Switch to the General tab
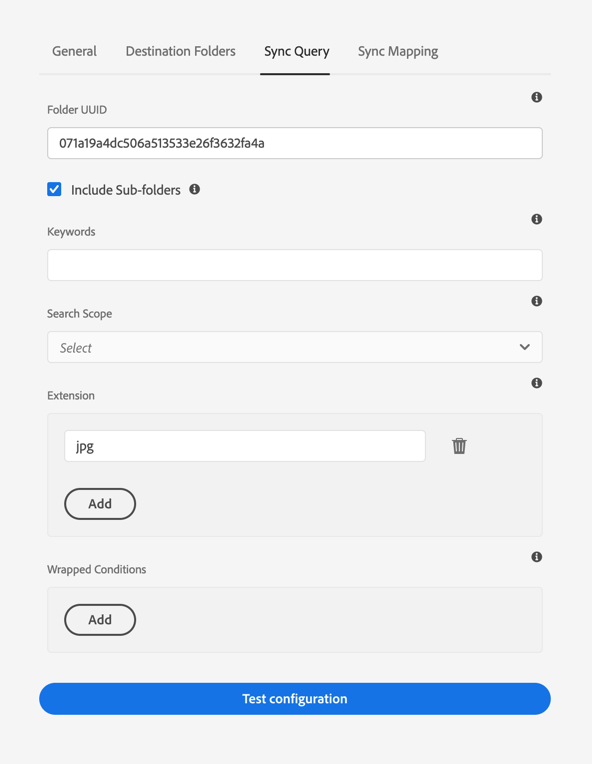 tap(75, 51)
